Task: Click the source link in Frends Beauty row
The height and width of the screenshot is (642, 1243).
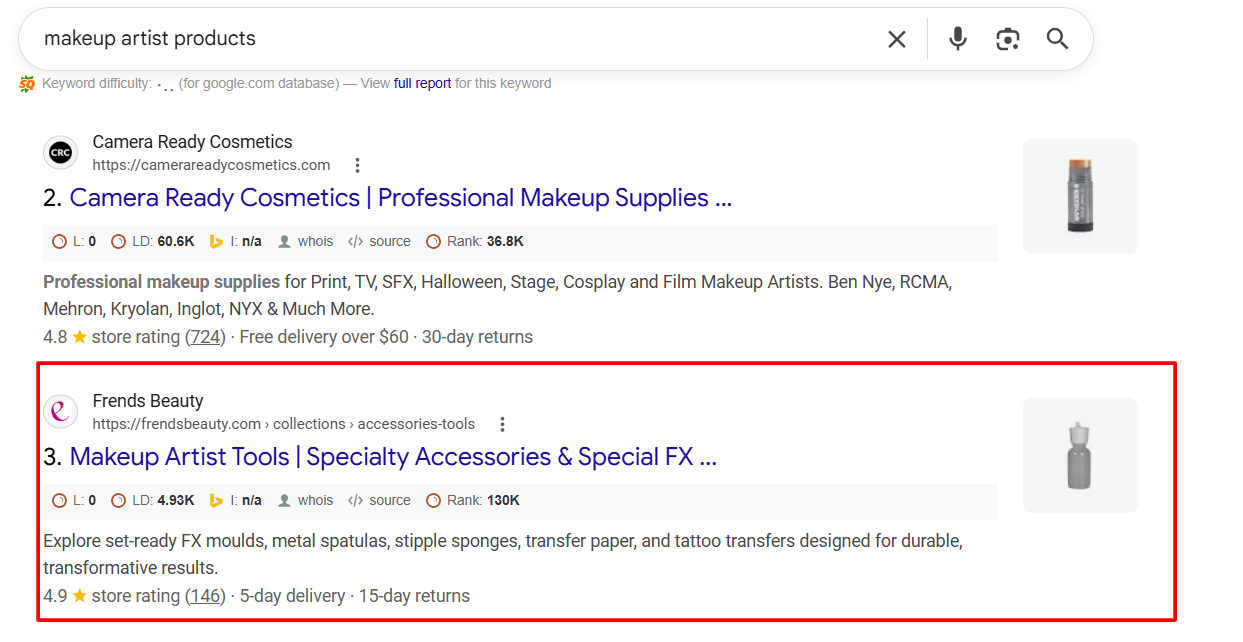Action: 379,500
